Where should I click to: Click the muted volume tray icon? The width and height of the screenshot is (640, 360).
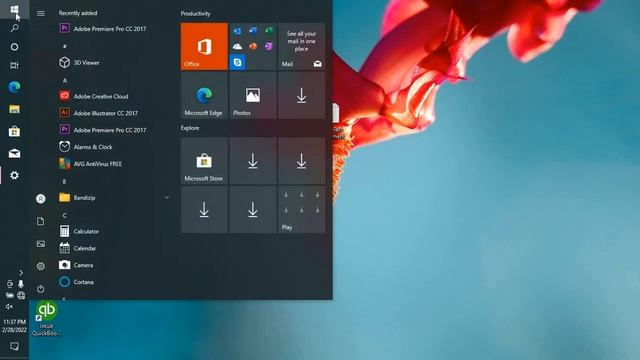coord(9,307)
